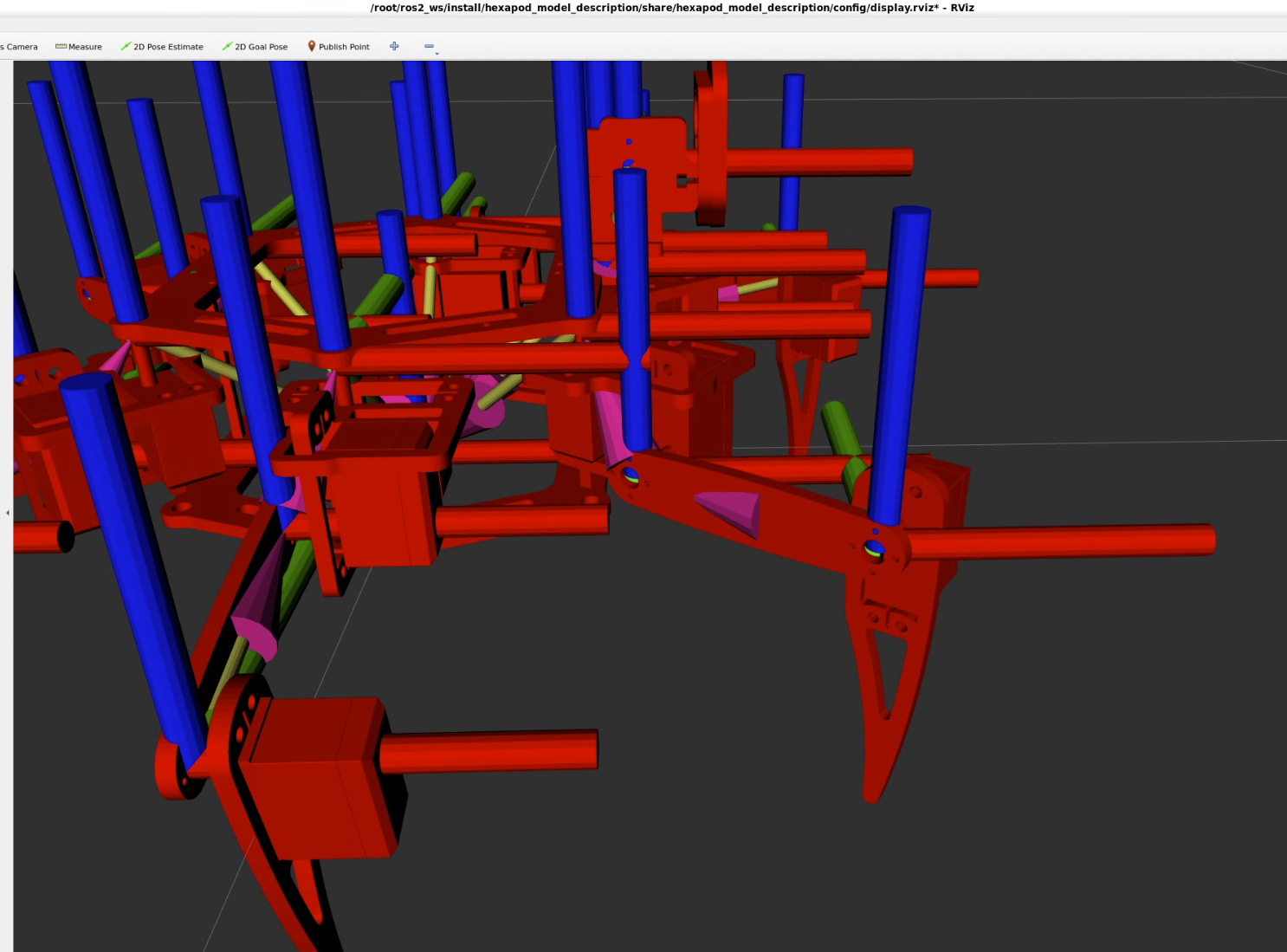Select the Publish Point tool
The height and width of the screenshot is (952, 1287).
[x=339, y=47]
